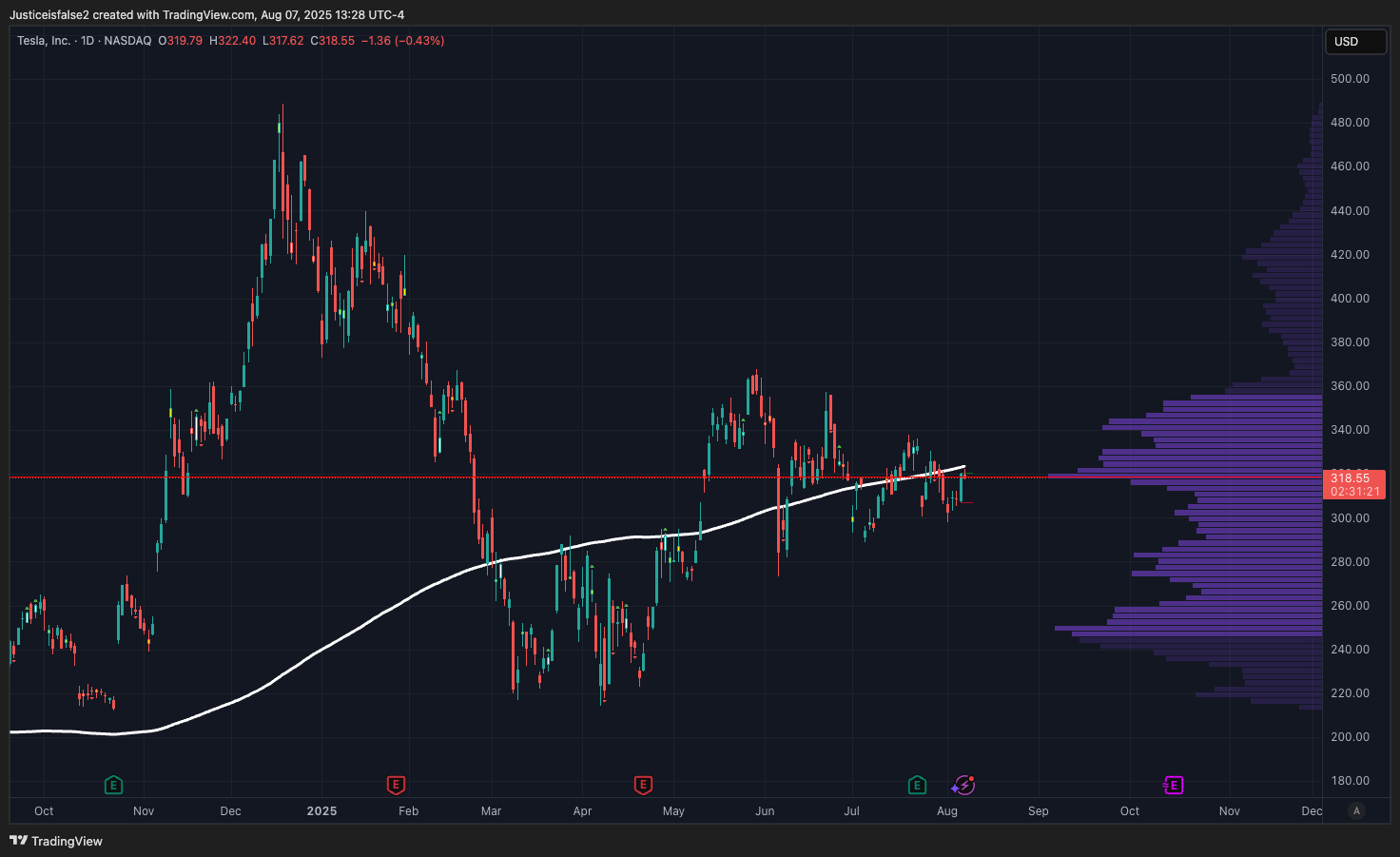Click the high value 'H322.40'
This screenshot has height=857, width=1400.
[233, 41]
